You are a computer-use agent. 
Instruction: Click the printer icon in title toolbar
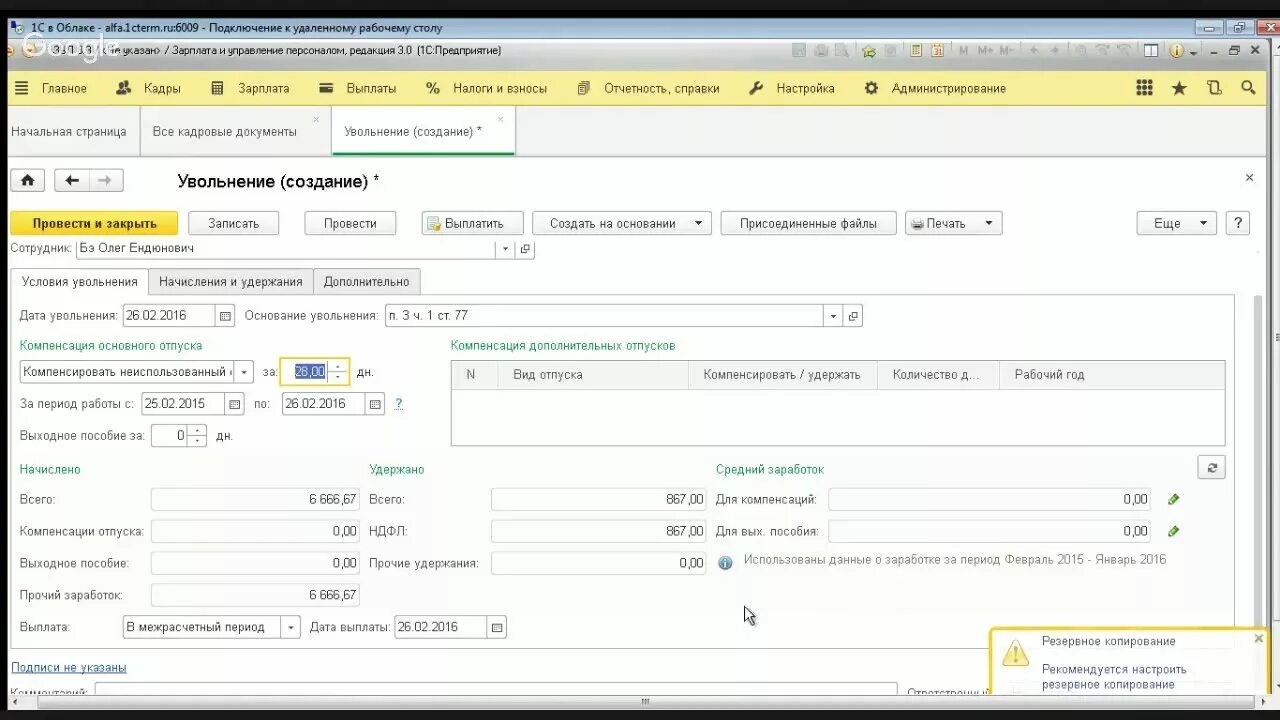(821, 50)
